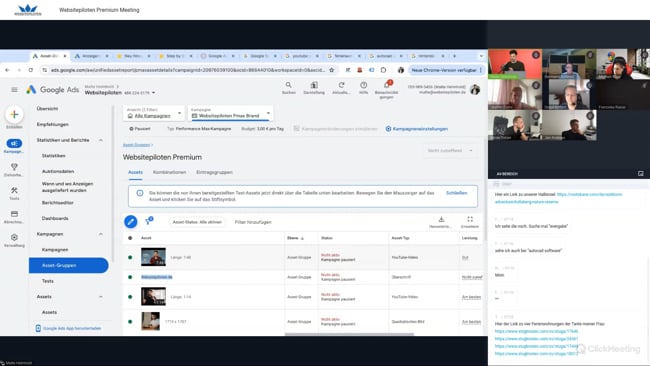650x366 pixels.
Task: Click the filter funnel icon
Action: coord(148,221)
